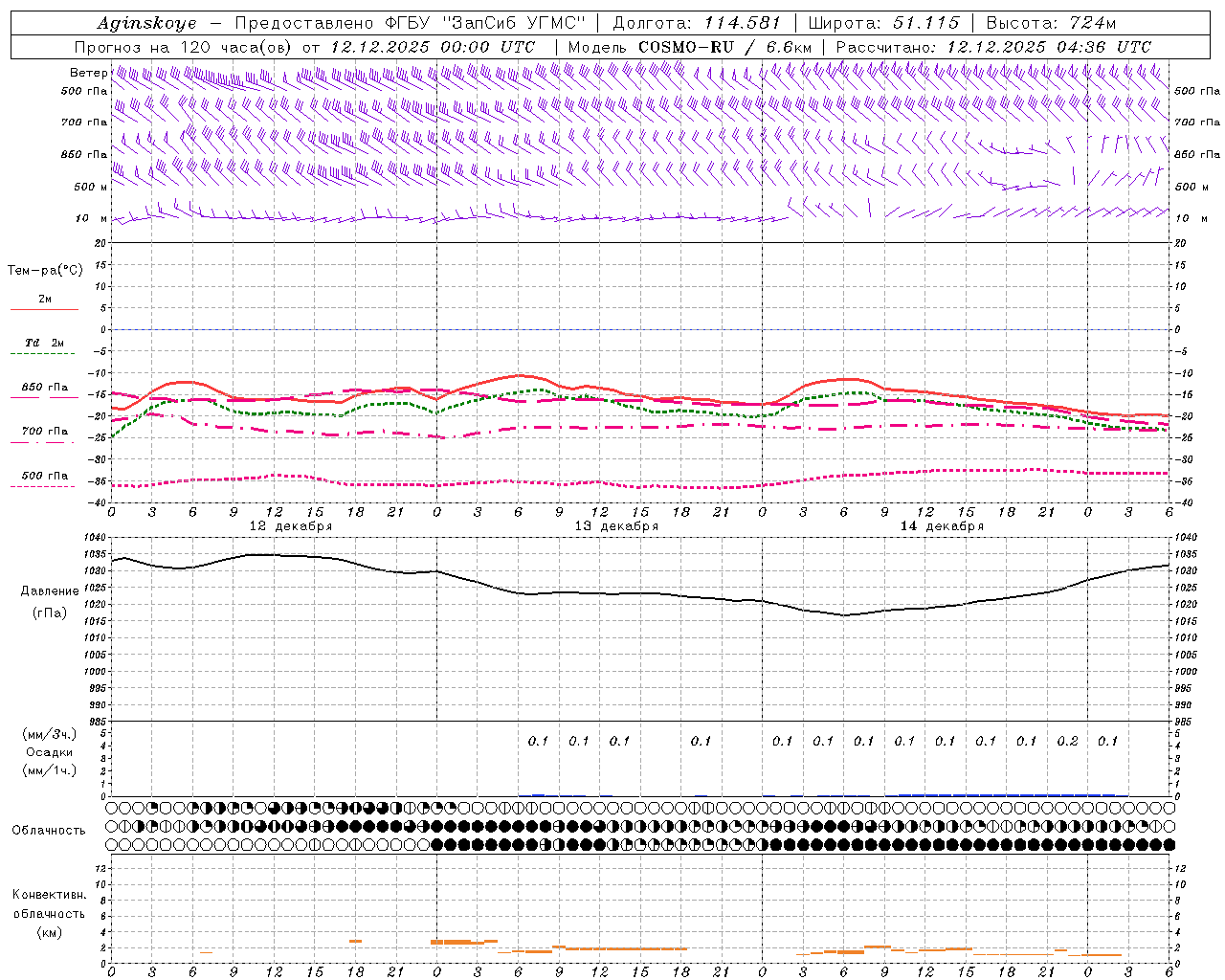Click the "Тем-ра(°C)" temperature label
The width and height of the screenshot is (1225, 980).
click(45, 271)
